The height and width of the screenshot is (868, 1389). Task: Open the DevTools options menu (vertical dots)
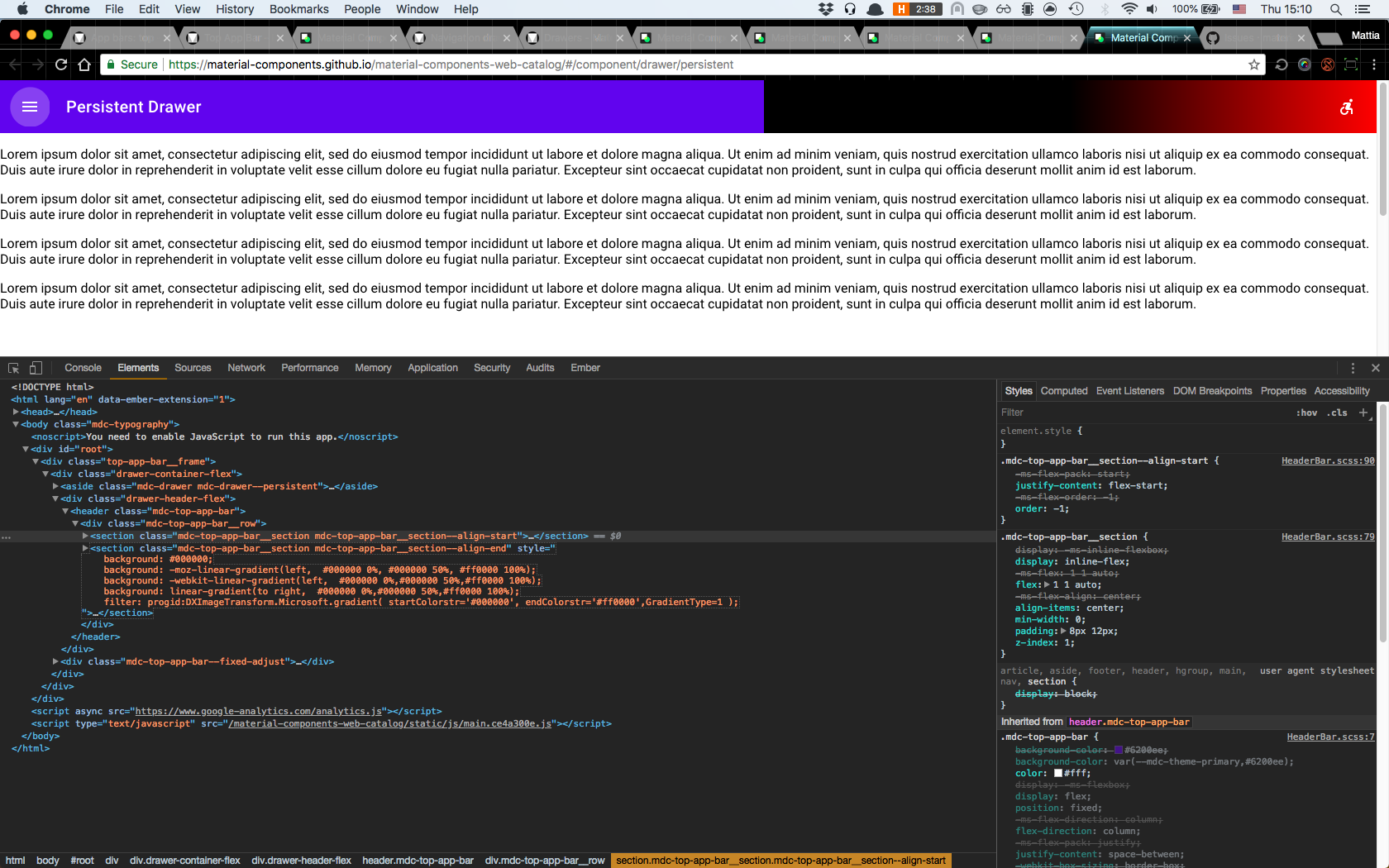(x=1353, y=367)
